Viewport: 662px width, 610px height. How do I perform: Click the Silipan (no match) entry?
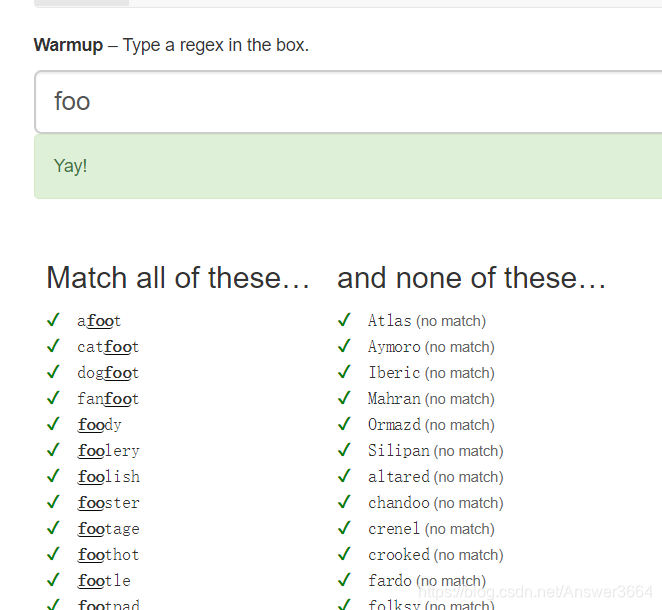point(436,451)
